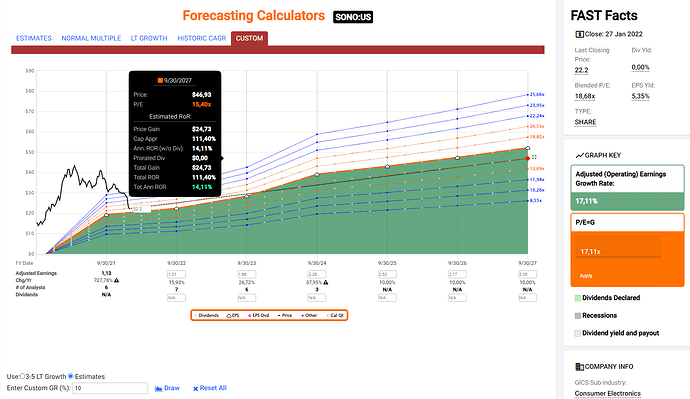This screenshot has width=690, height=399.
Task: Click Last Closing Price value 22.2
Action: [x=581, y=70]
